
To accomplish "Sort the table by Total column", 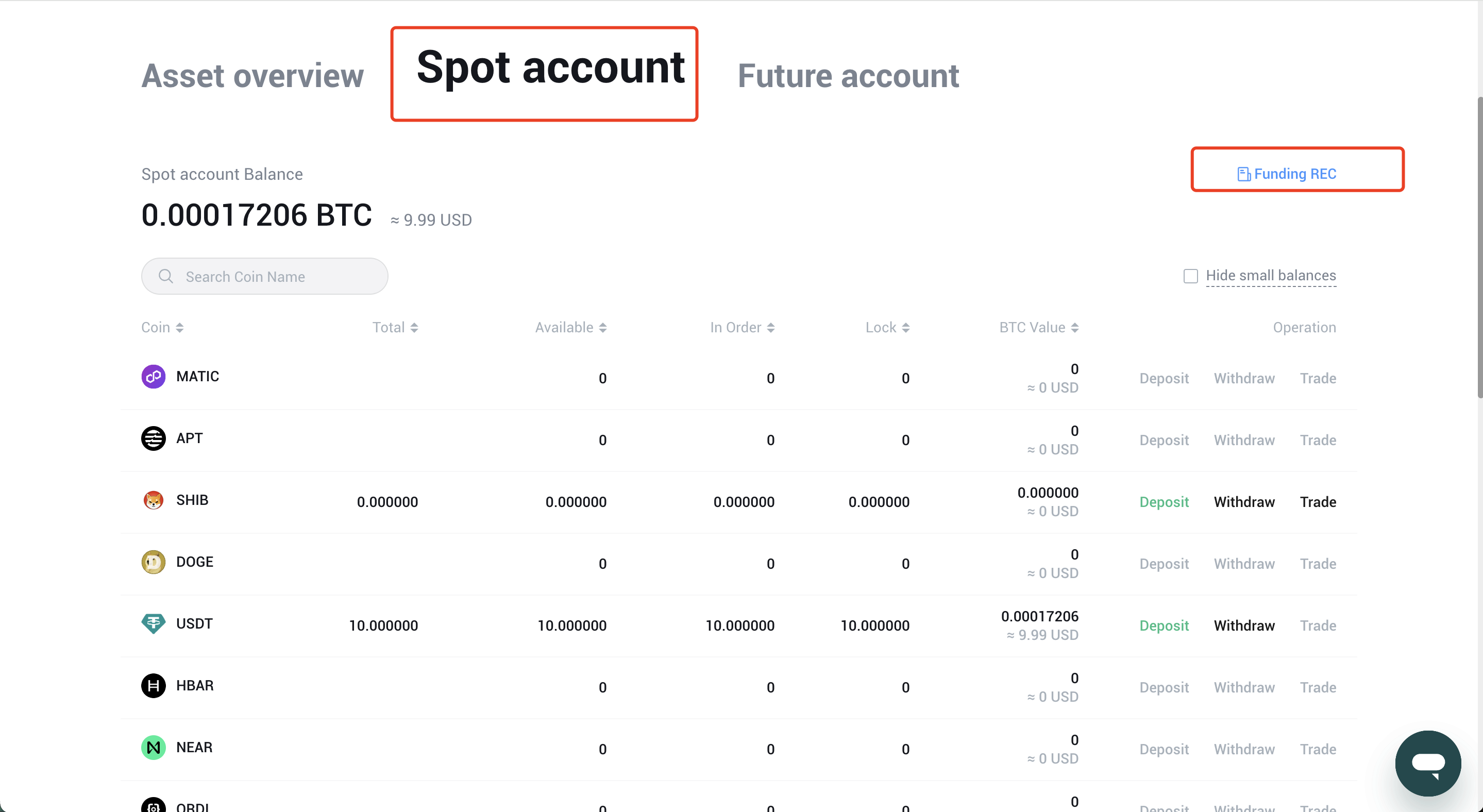I will [395, 328].
